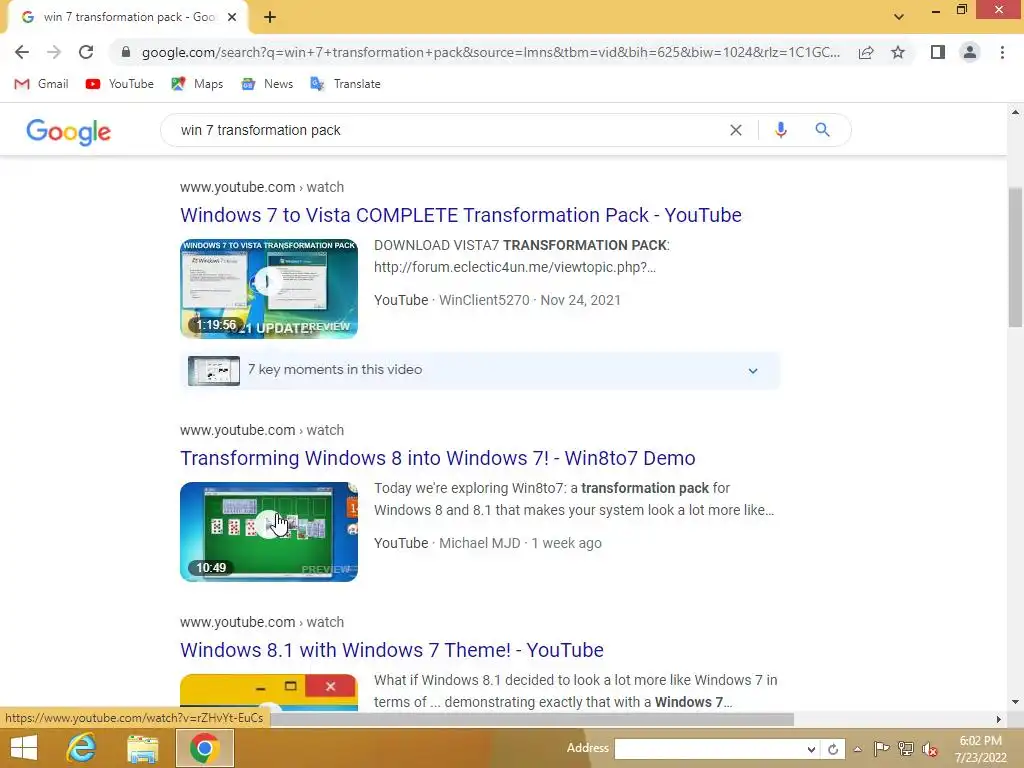
Task: Open Transforming Windows 8 into Windows 7 link
Action: tap(438, 458)
